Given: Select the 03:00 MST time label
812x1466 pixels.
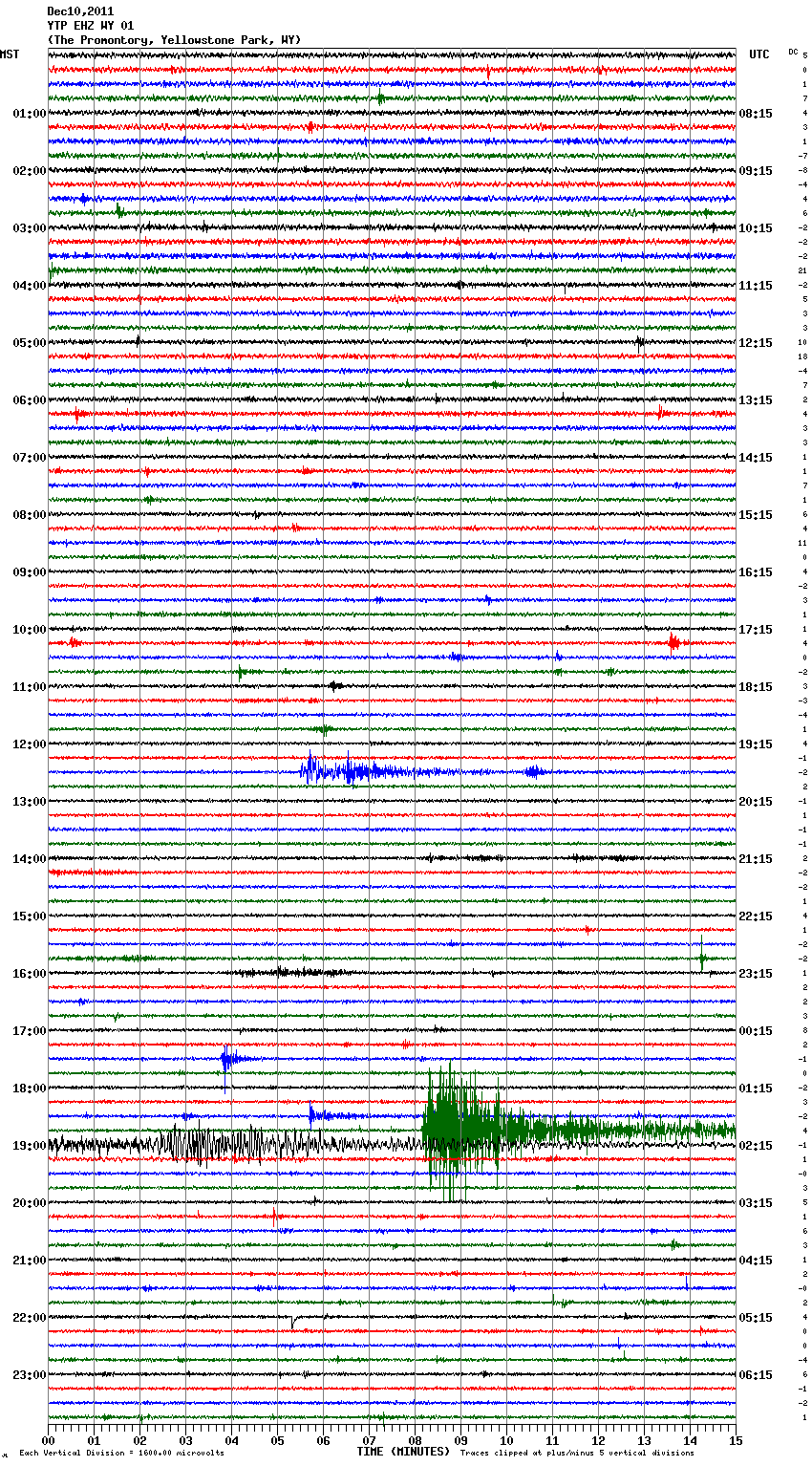Looking at the screenshot, I should click(30, 228).
